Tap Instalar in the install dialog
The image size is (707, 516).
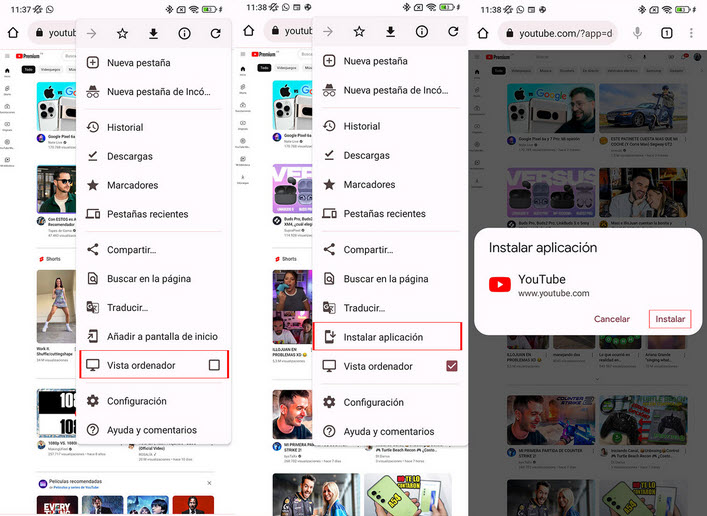pyautogui.click(x=670, y=319)
